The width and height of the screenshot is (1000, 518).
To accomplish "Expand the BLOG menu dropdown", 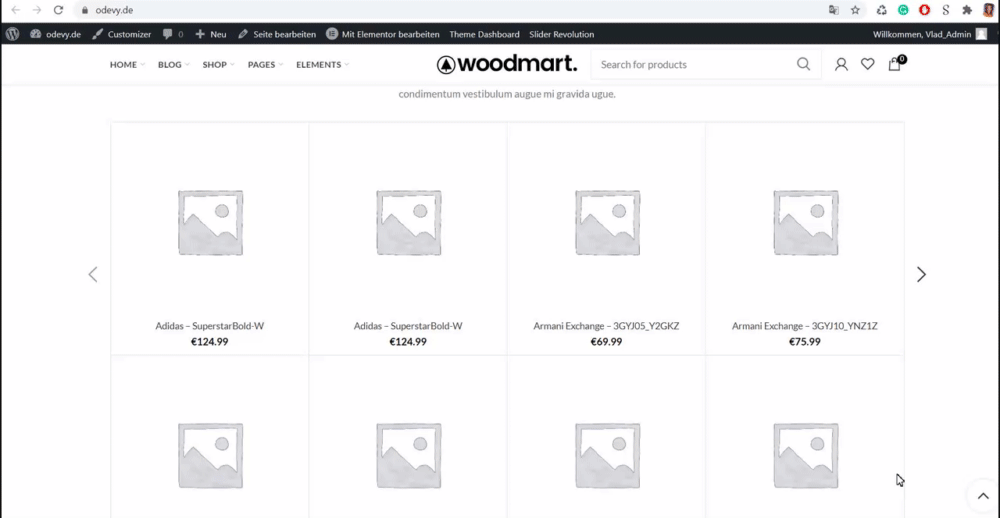I will click(174, 64).
